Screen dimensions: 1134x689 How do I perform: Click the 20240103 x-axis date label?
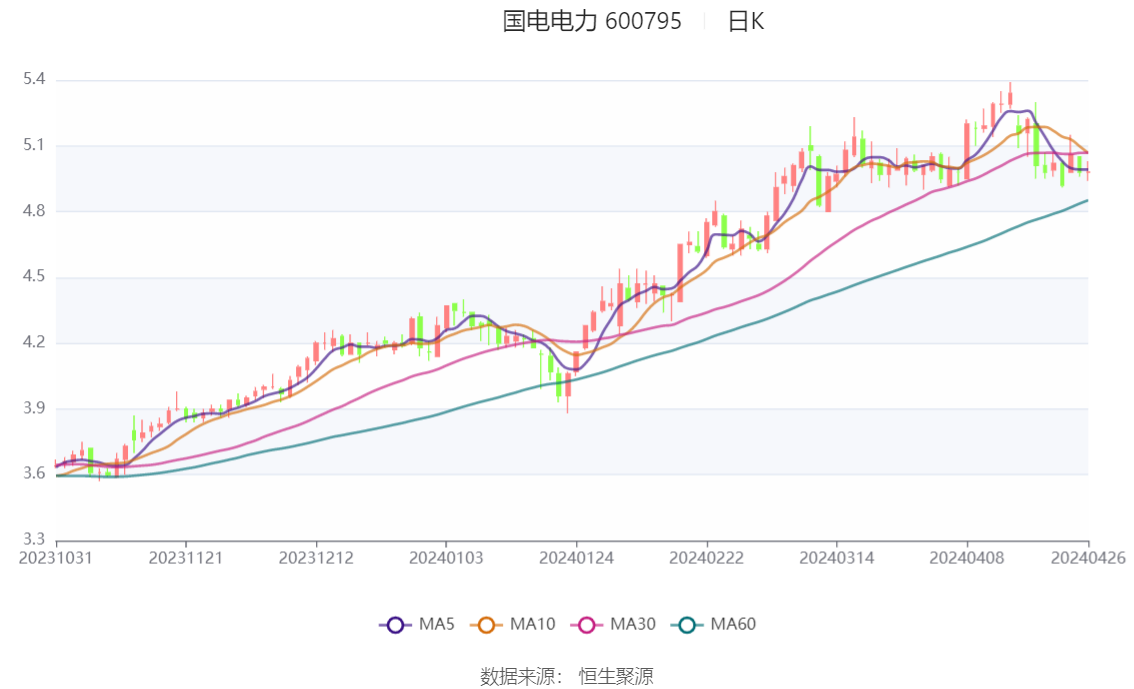tap(446, 558)
